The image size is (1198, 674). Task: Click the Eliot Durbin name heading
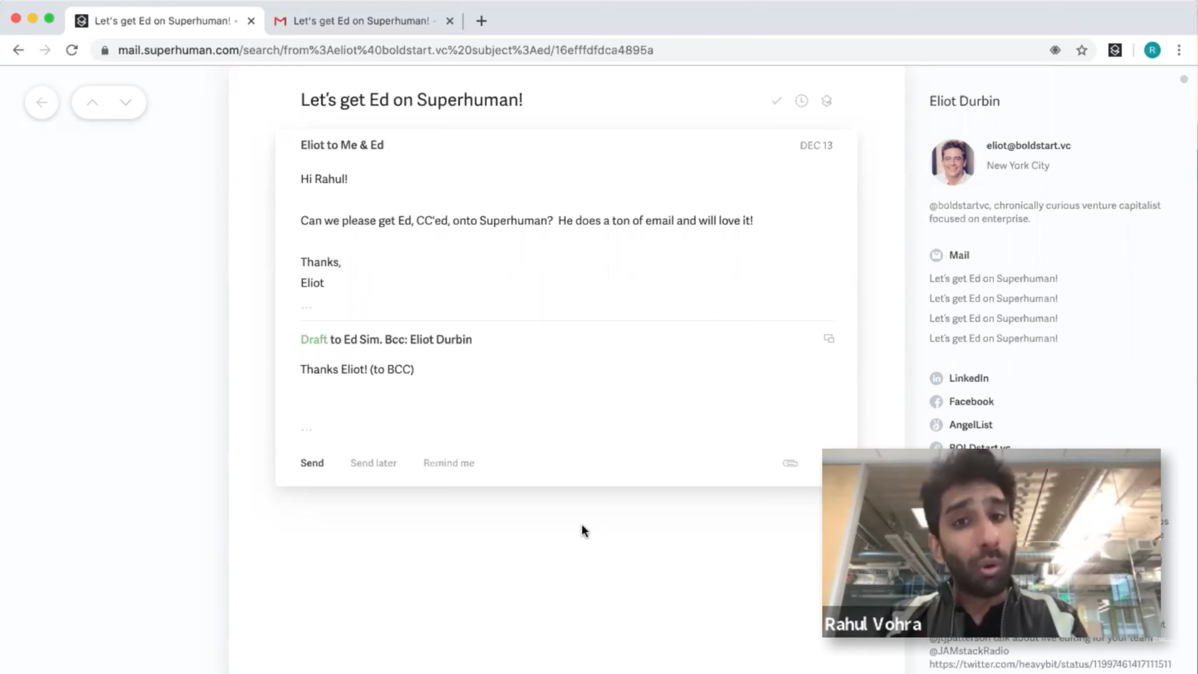tap(964, 101)
